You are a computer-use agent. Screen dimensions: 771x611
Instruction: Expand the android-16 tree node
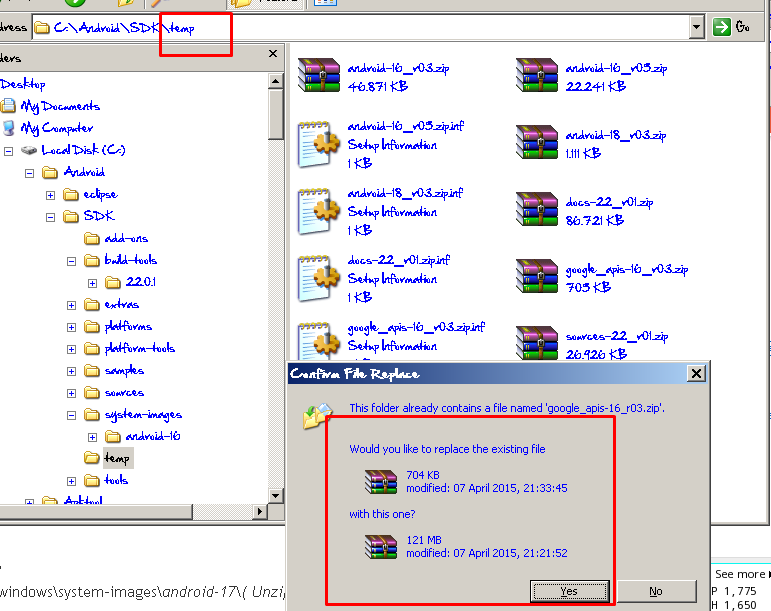[x=92, y=437]
